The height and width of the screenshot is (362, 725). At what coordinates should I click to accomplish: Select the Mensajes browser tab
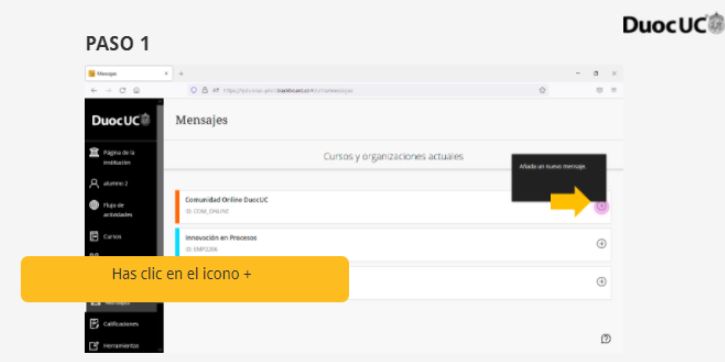tap(129, 74)
